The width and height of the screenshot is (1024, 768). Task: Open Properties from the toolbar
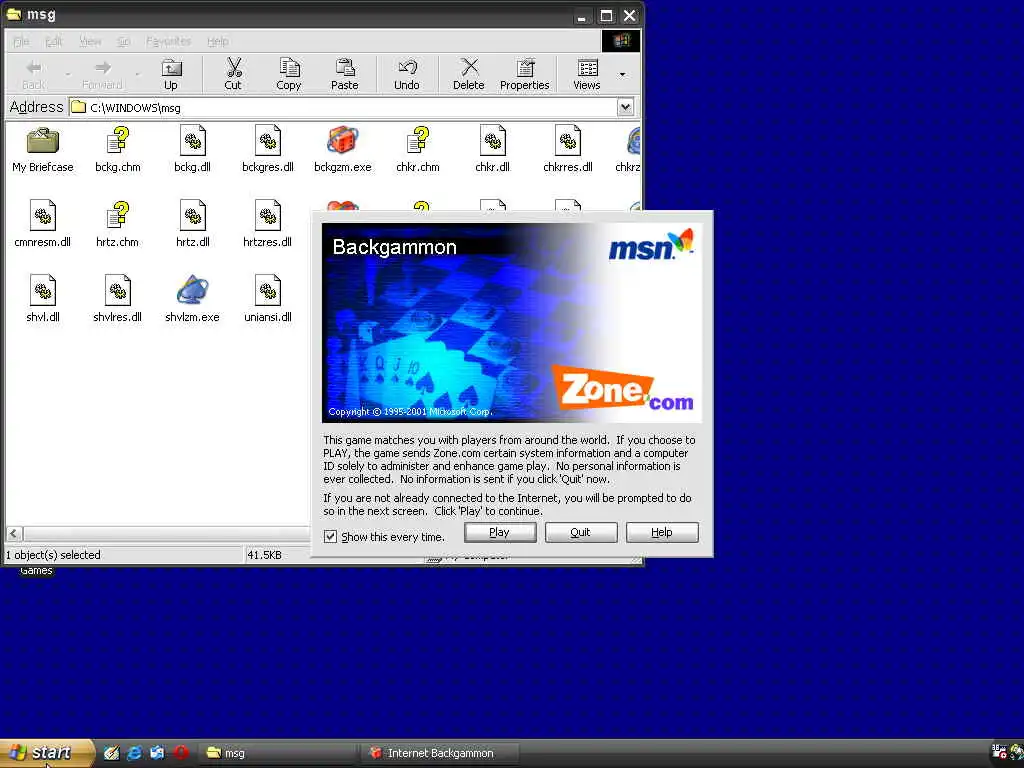pyautogui.click(x=524, y=74)
